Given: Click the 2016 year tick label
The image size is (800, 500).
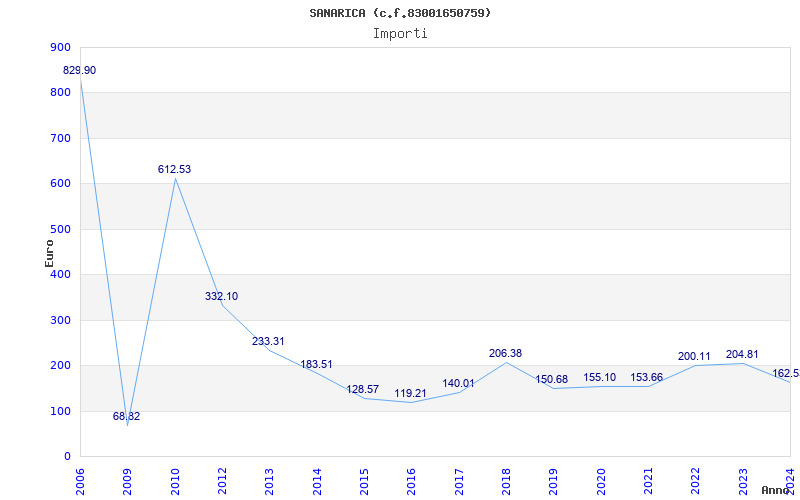Looking at the screenshot, I should pos(412,481).
